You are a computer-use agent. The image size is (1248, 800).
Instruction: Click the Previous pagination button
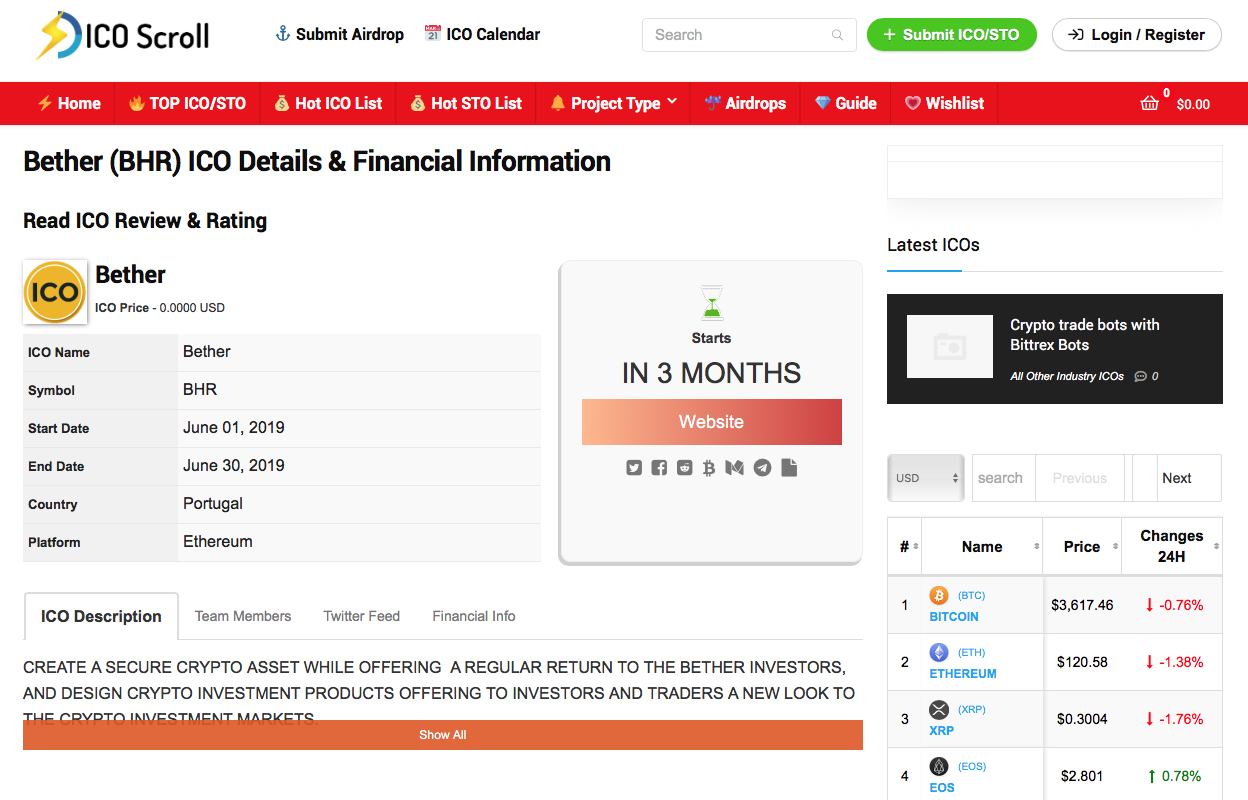tap(1080, 478)
